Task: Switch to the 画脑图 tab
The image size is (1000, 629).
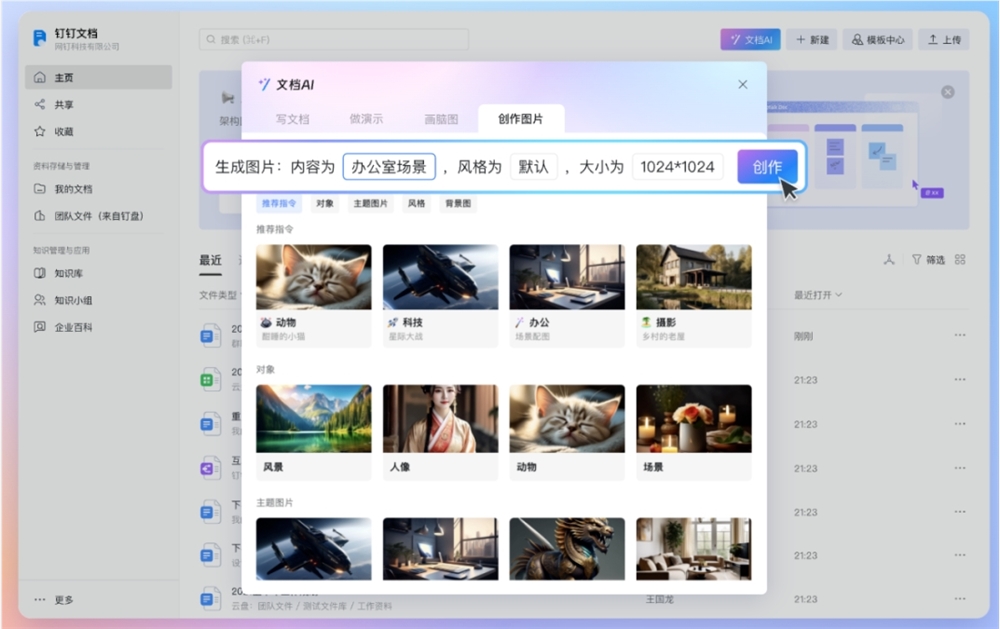Action: click(x=440, y=118)
